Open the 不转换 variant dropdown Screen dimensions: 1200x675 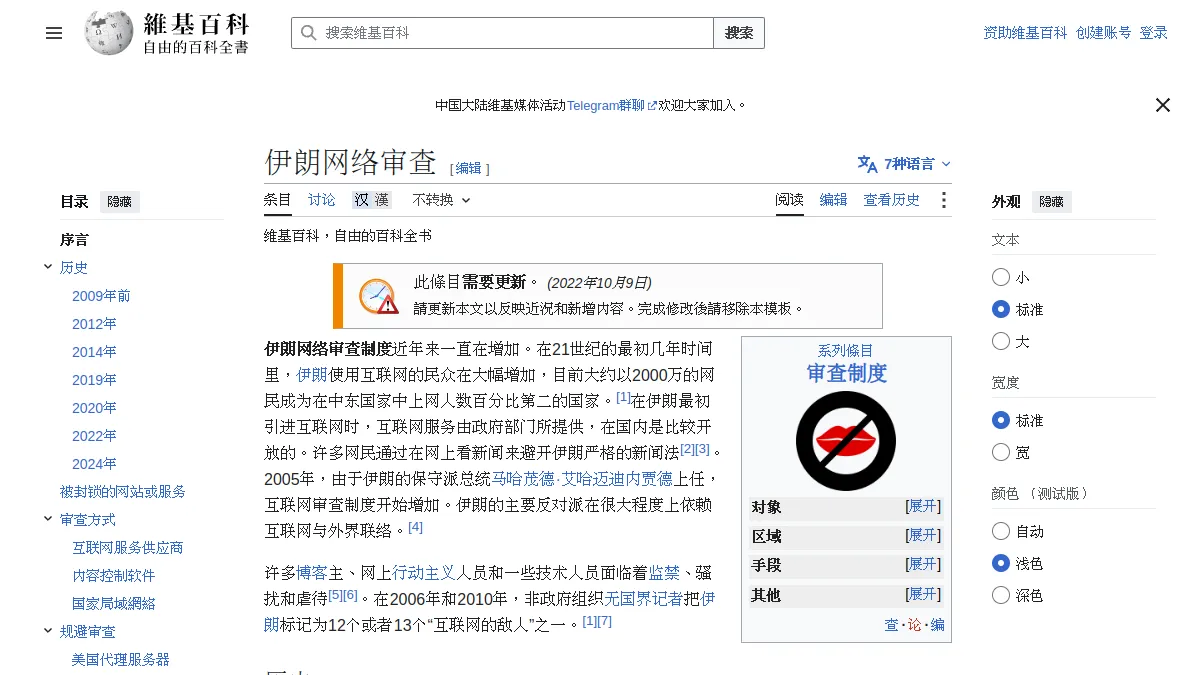click(441, 200)
